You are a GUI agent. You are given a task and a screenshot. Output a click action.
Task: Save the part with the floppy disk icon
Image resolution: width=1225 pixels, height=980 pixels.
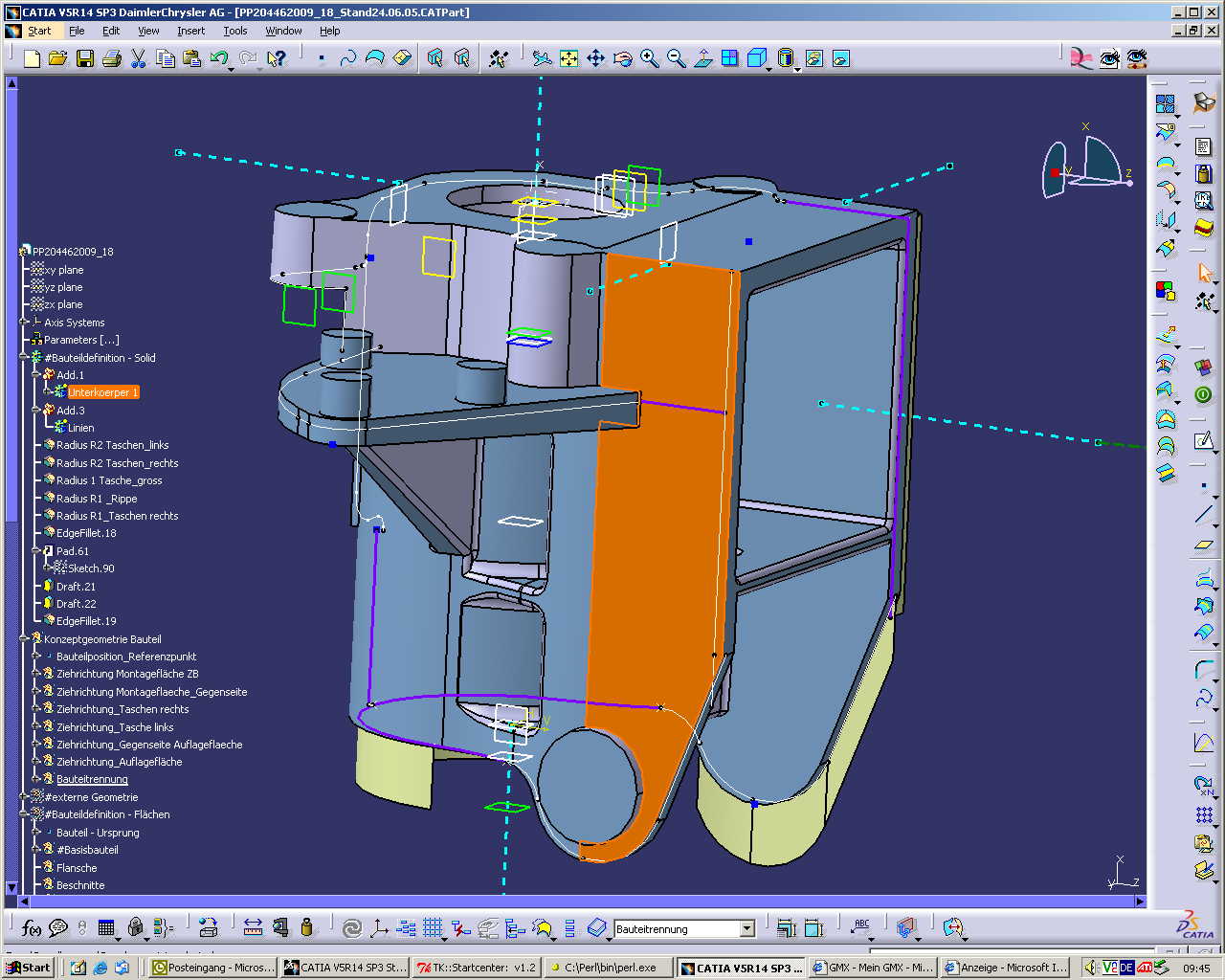click(84, 59)
